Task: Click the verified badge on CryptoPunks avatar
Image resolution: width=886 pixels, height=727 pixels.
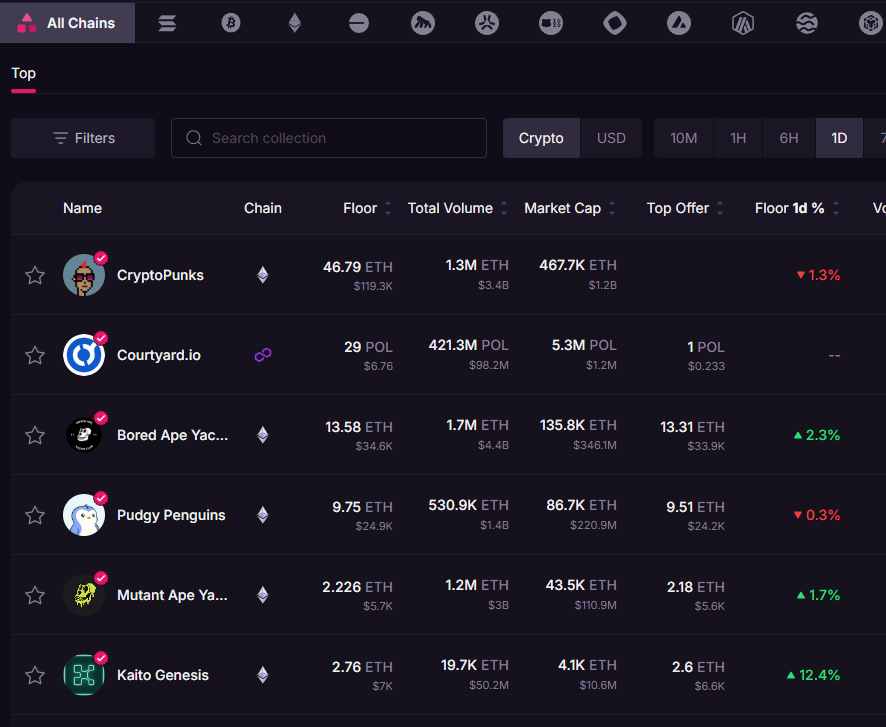Action: pyautogui.click(x=101, y=258)
